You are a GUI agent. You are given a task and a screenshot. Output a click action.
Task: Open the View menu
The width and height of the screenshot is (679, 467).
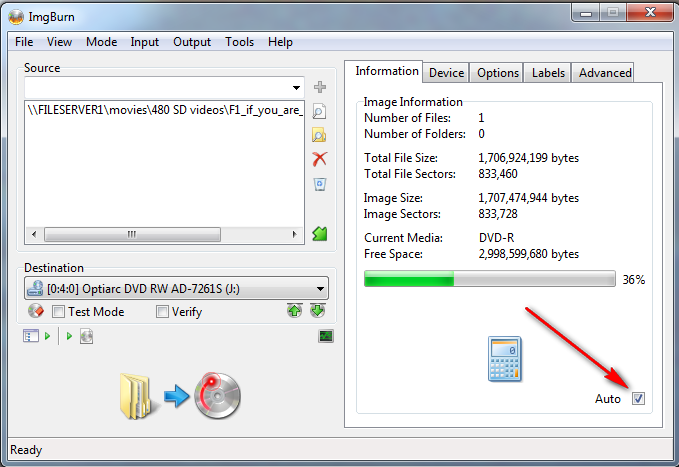[x=59, y=42]
